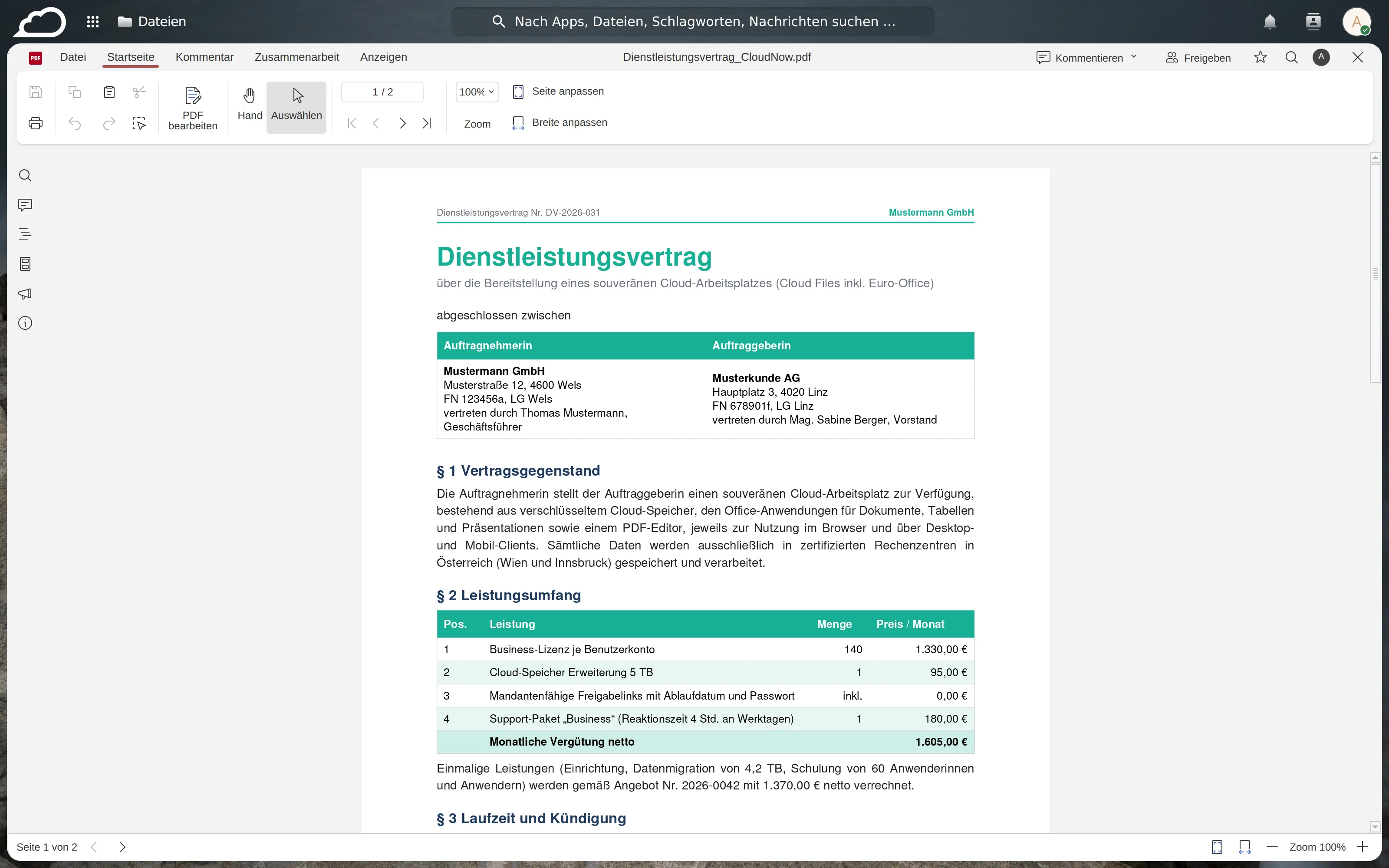Image resolution: width=1389 pixels, height=868 pixels.
Task: Click the Copy icon in toolbar
Action: [x=75, y=92]
